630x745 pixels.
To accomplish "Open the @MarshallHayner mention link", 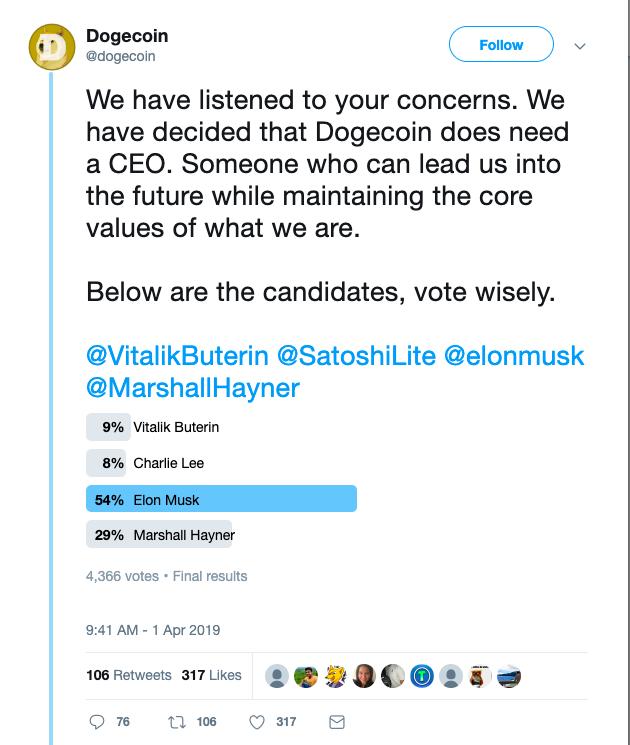I will tap(193, 388).
